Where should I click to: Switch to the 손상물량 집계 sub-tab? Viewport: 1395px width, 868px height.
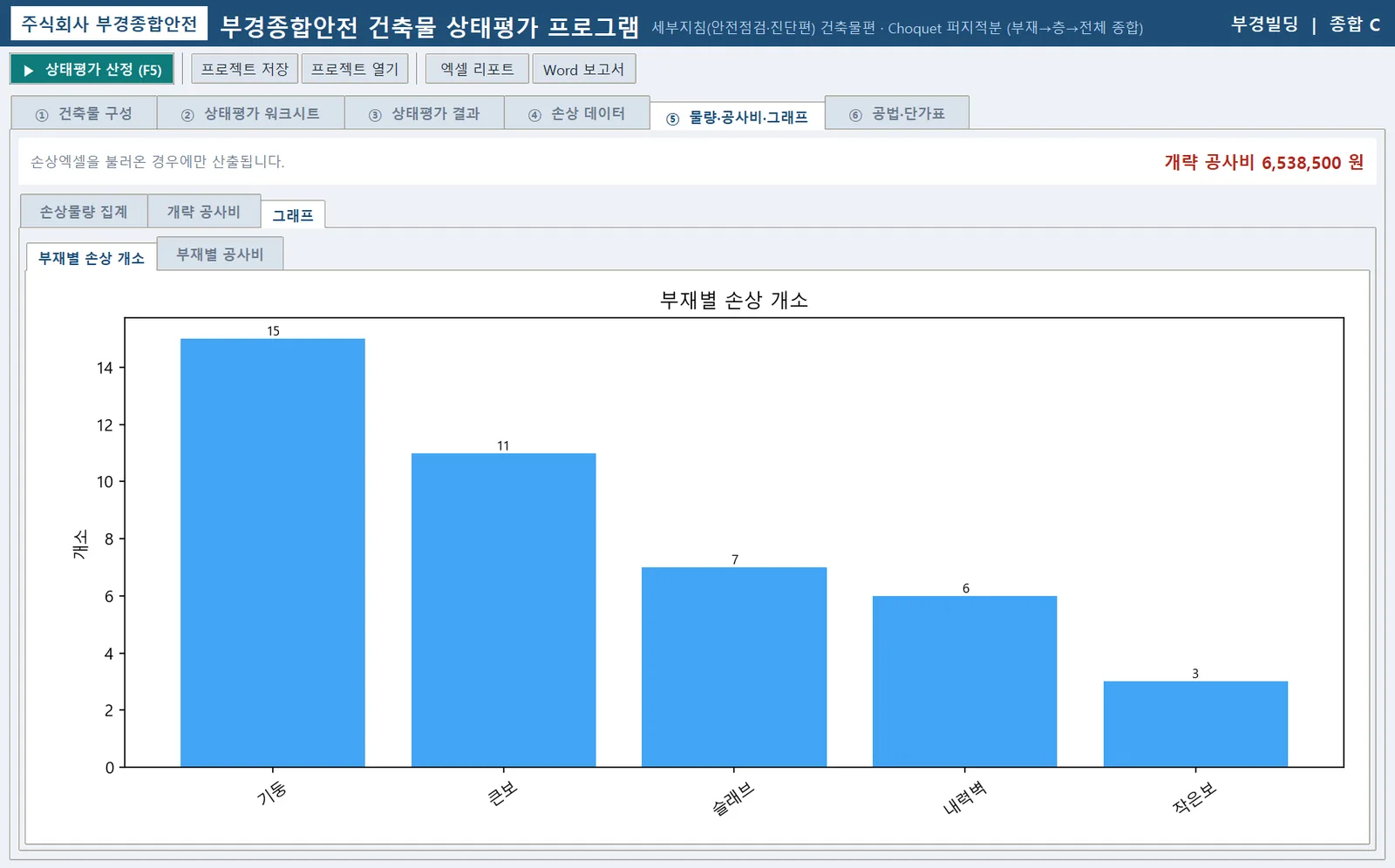84,211
